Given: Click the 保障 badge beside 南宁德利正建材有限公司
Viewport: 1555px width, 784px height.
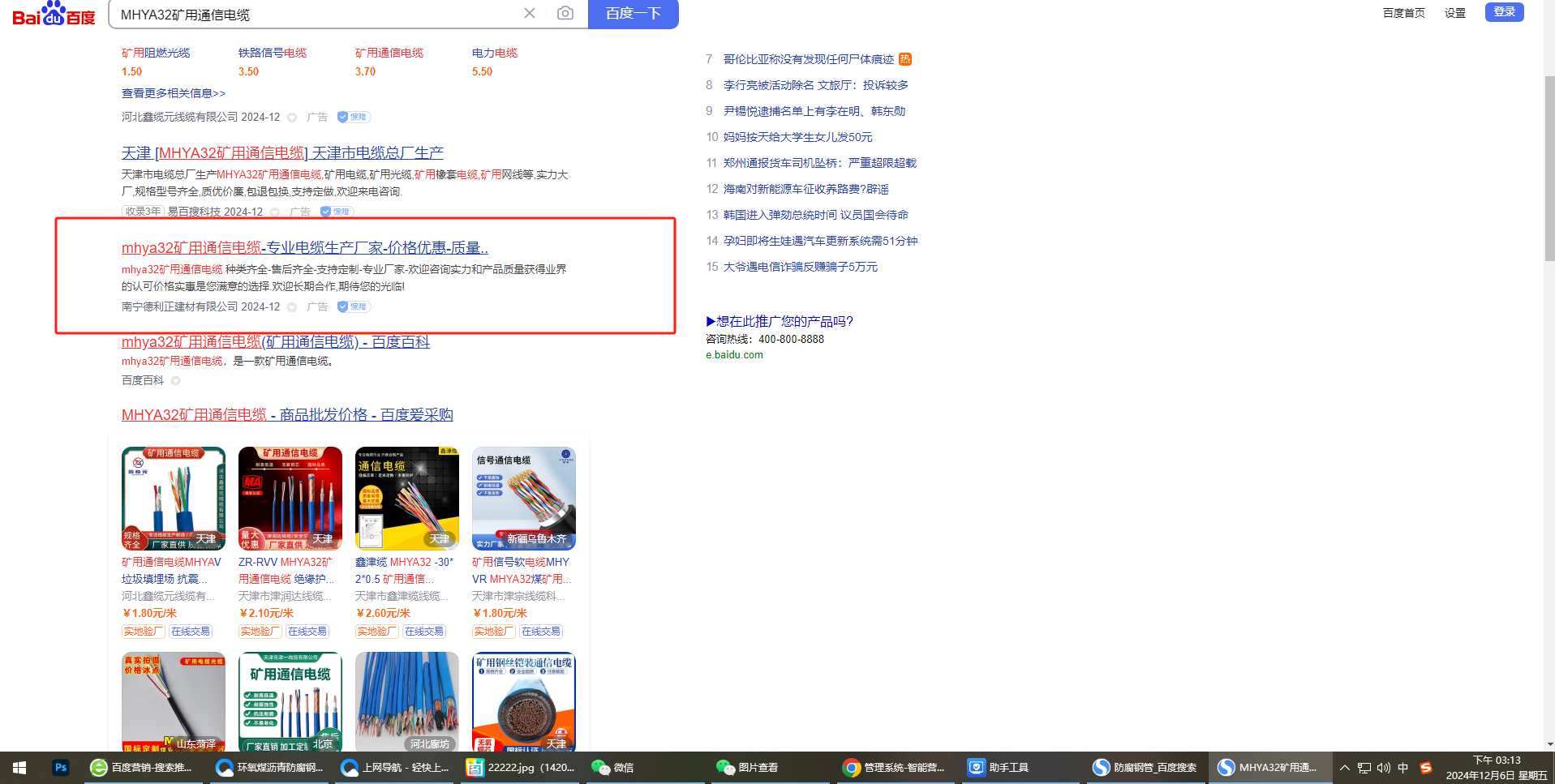Looking at the screenshot, I should coord(353,306).
